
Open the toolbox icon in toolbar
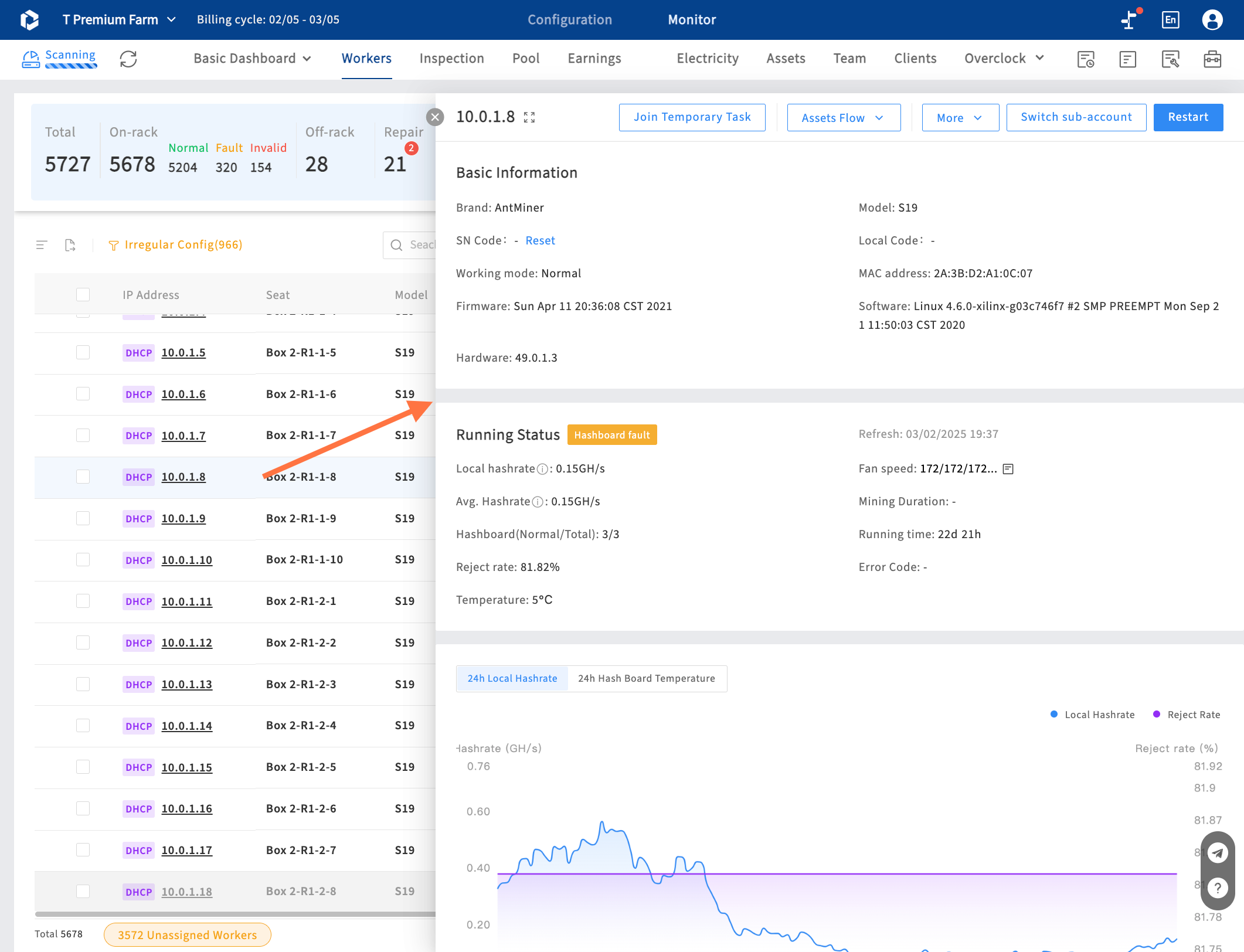[1212, 59]
